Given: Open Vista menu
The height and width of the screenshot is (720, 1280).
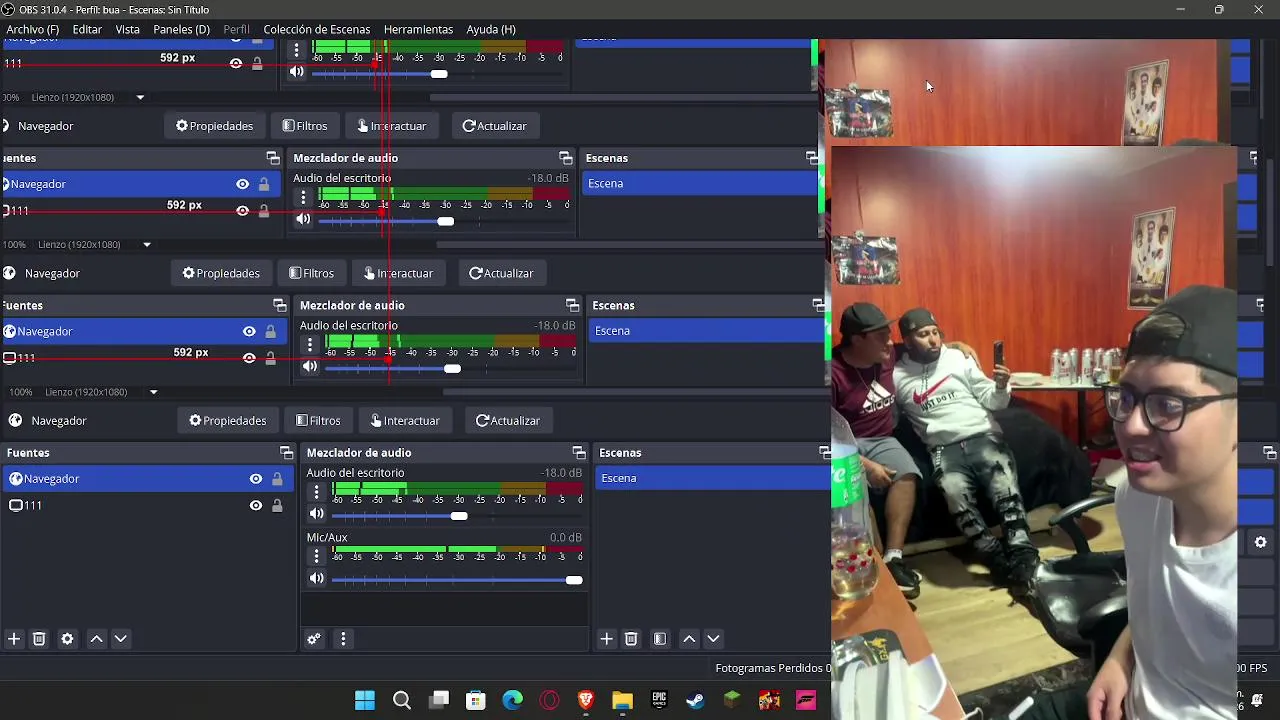Looking at the screenshot, I should [128, 29].
